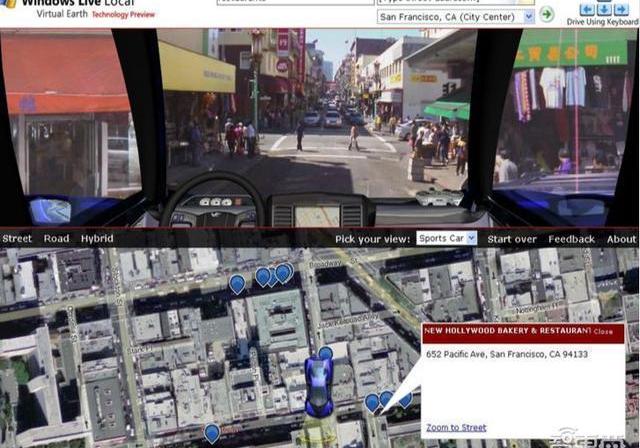Switch to Road map mode
Viewport: 640px width, 448px height.
56,239
